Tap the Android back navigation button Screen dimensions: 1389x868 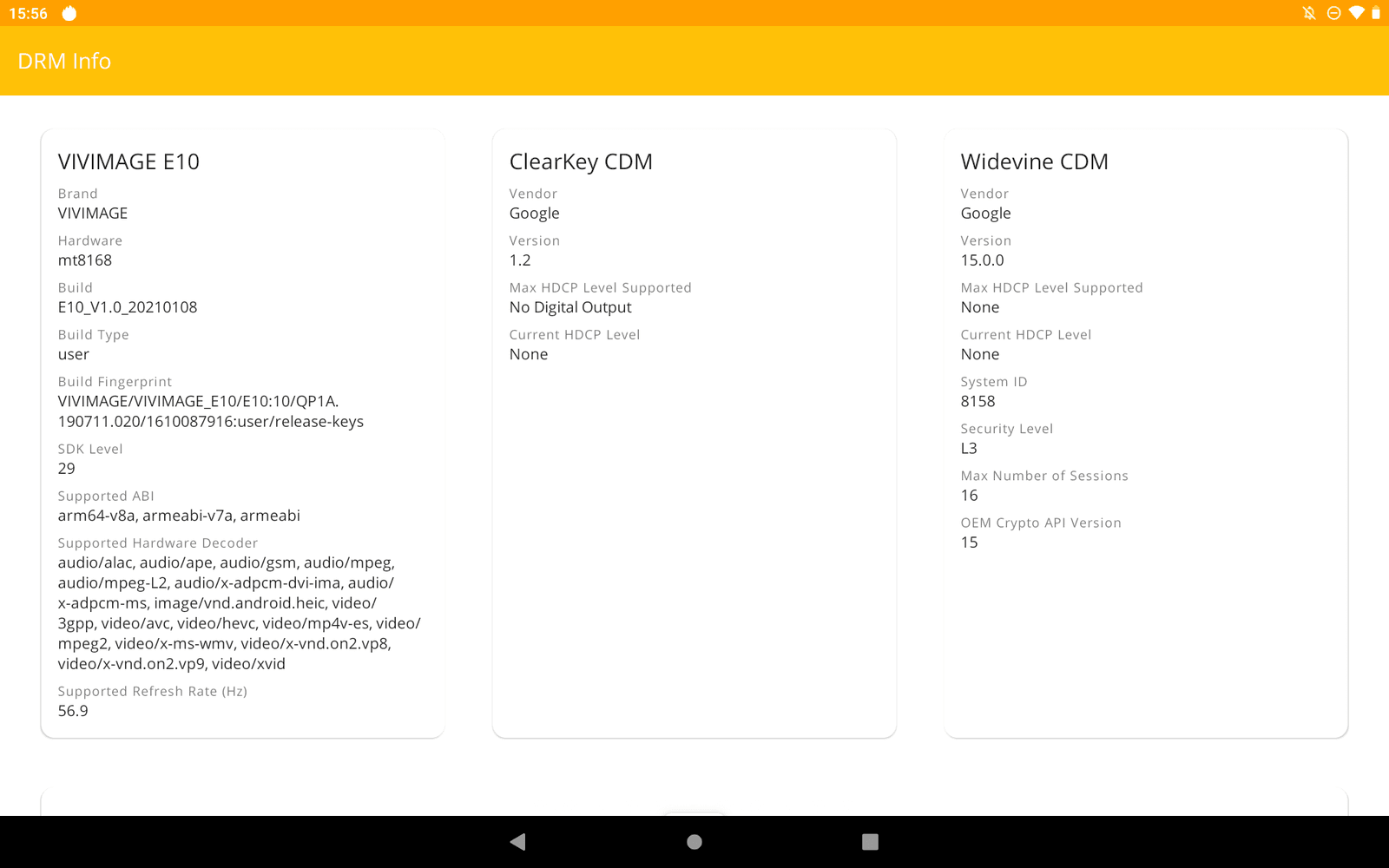pos(518,841)
